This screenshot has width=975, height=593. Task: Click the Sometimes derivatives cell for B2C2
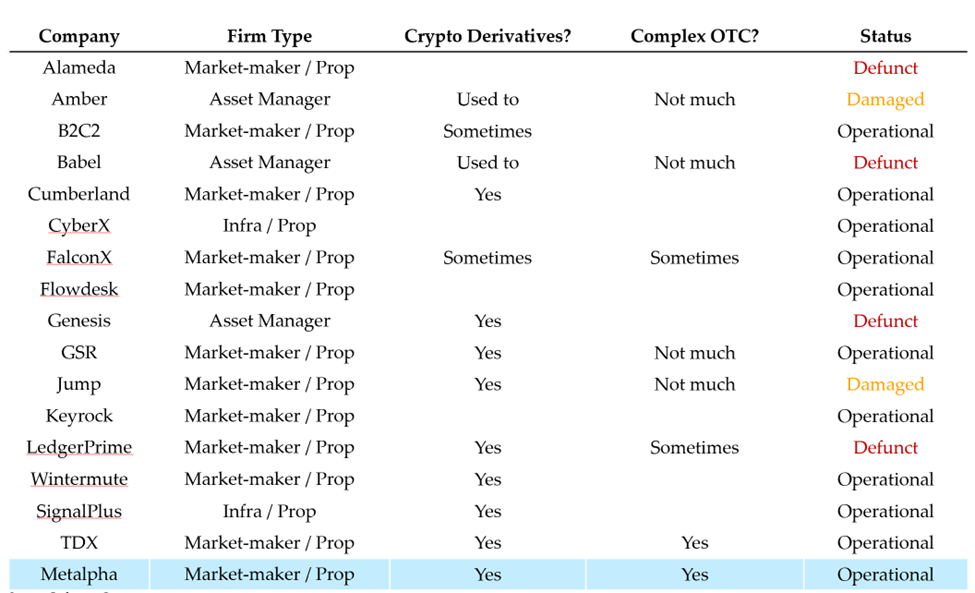(488, 131)
